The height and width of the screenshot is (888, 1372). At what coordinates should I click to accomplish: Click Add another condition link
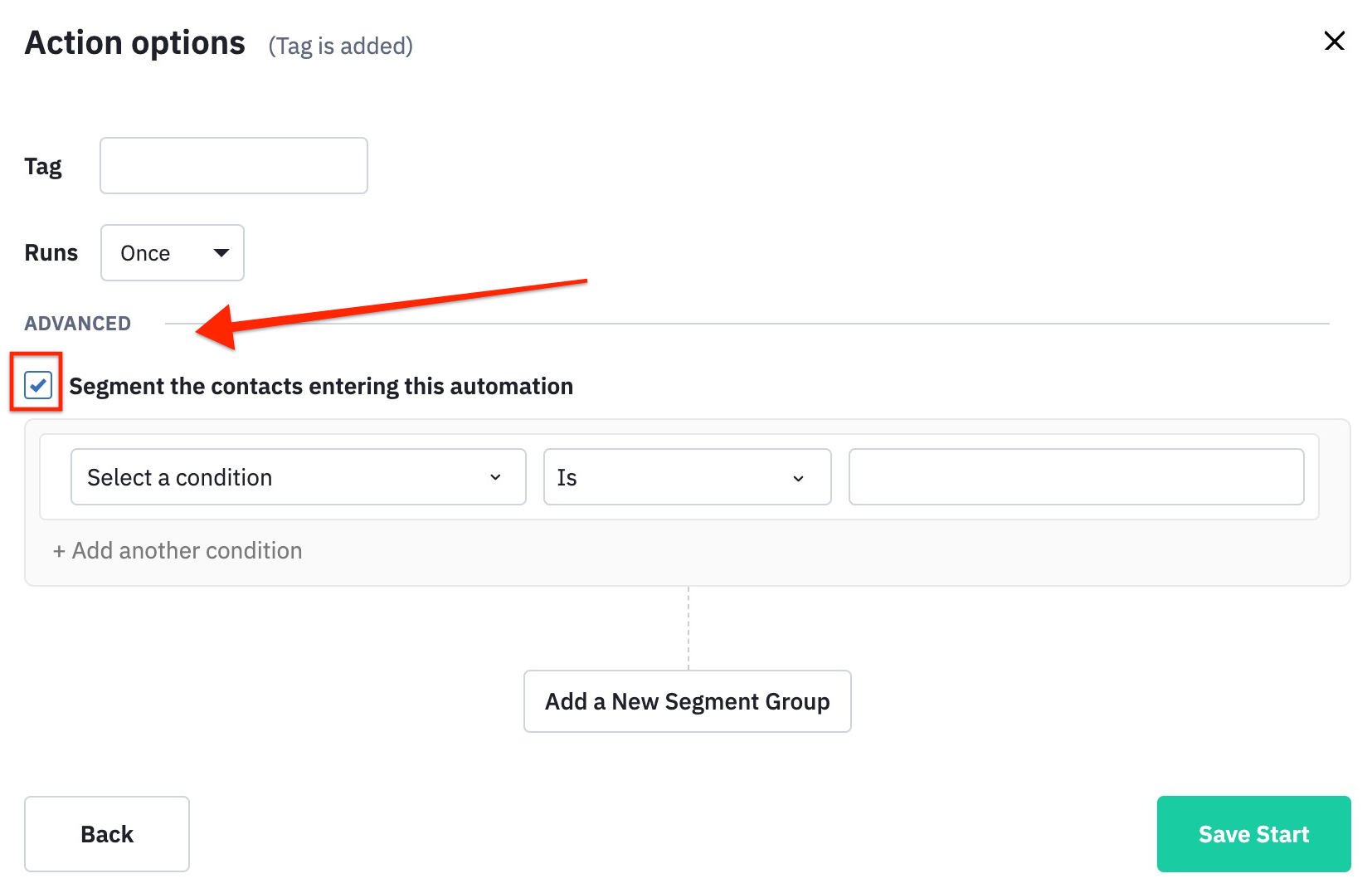coord(187,551)
